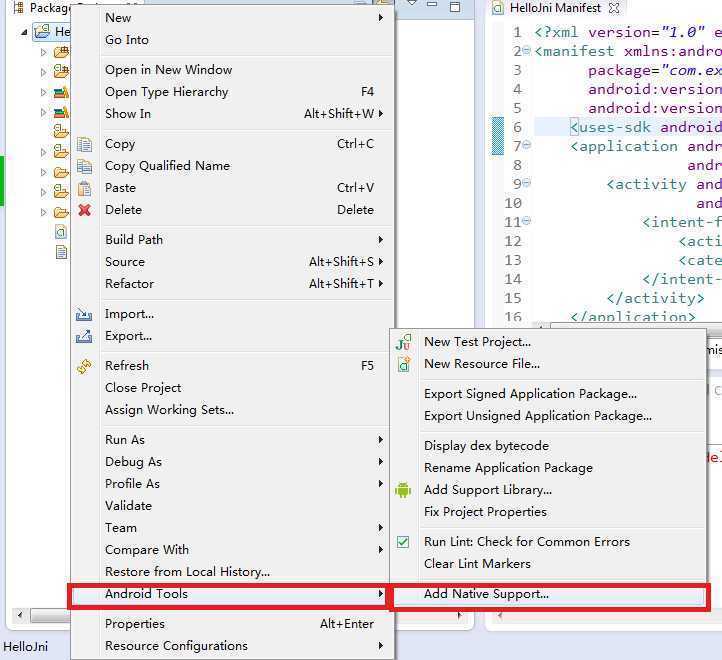The height and width of the screenshot is (660, 722).
Task: Switch to the HelloJni Manifest tab
Action: pyautogui.click(x=555, y=8)
